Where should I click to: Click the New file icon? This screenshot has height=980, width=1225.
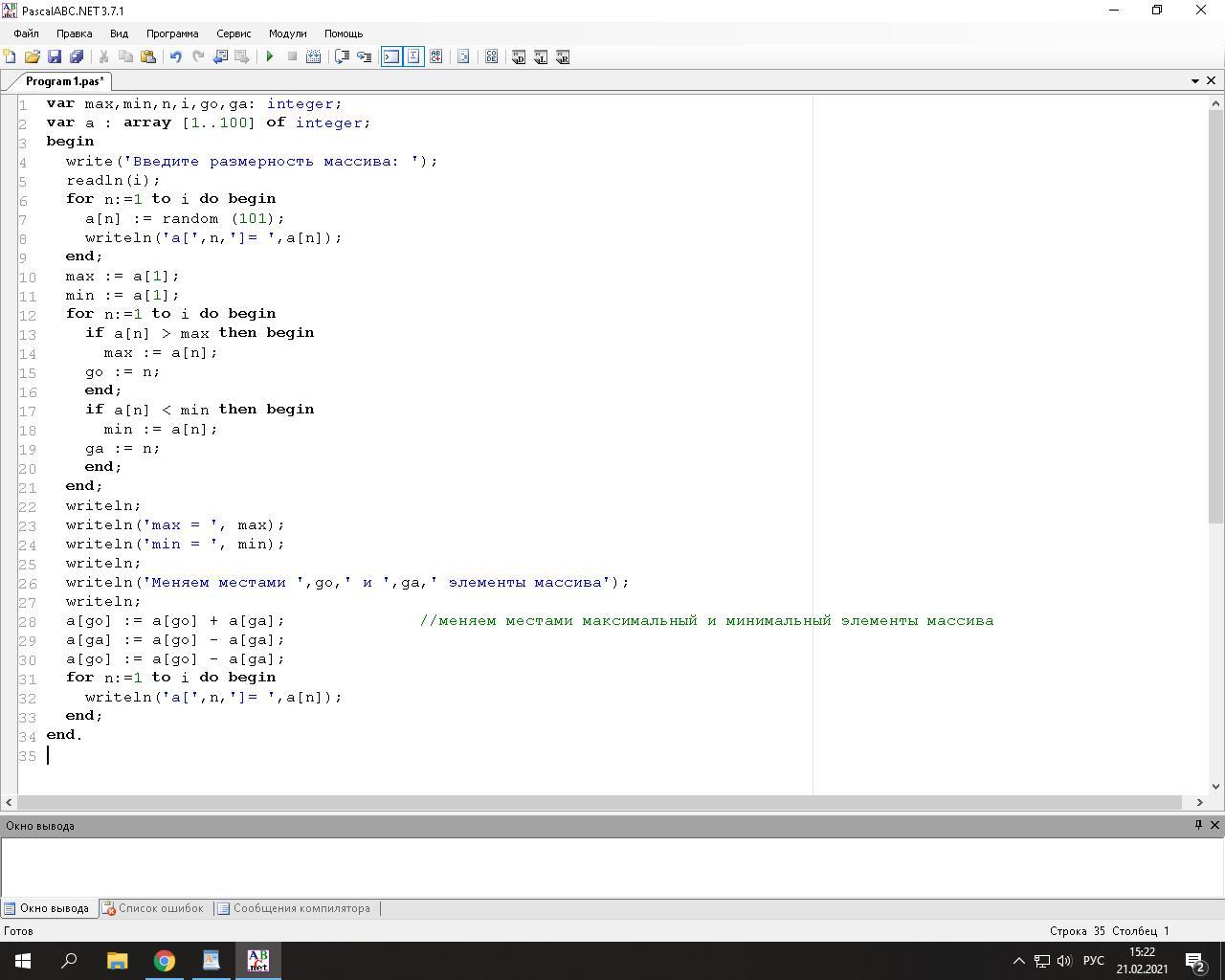click(11, 57)
